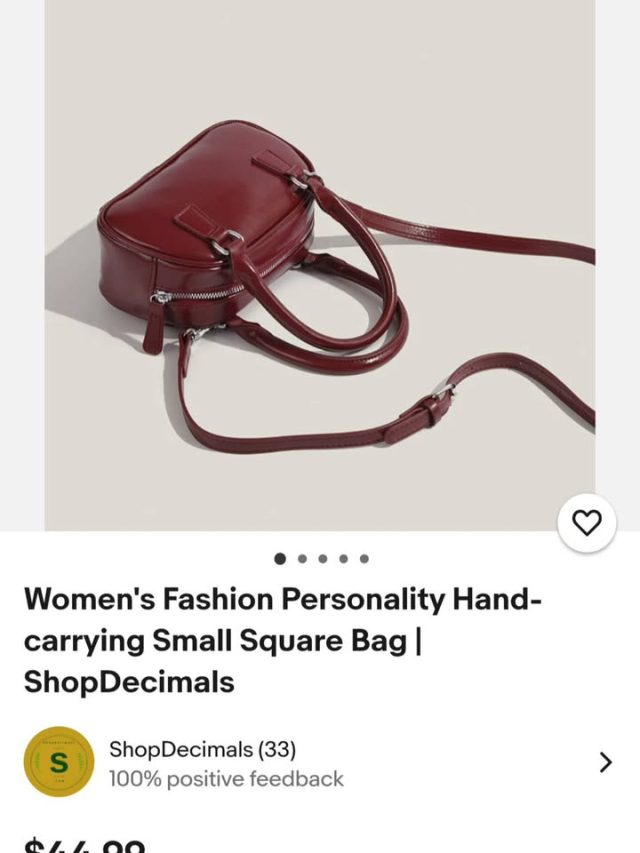Open the red handbag product photo
Viewport: 640px width, 853px height.
pyautogui.click(x=319, y=265)
